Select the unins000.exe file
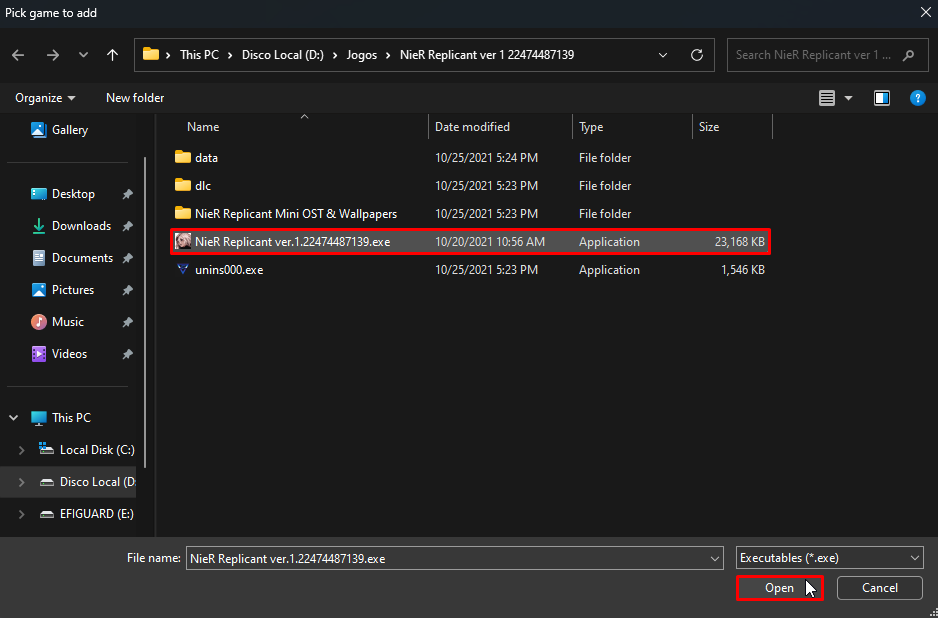Image resolution: width=938 pixels, height=618 pixels. coord(229,270)
